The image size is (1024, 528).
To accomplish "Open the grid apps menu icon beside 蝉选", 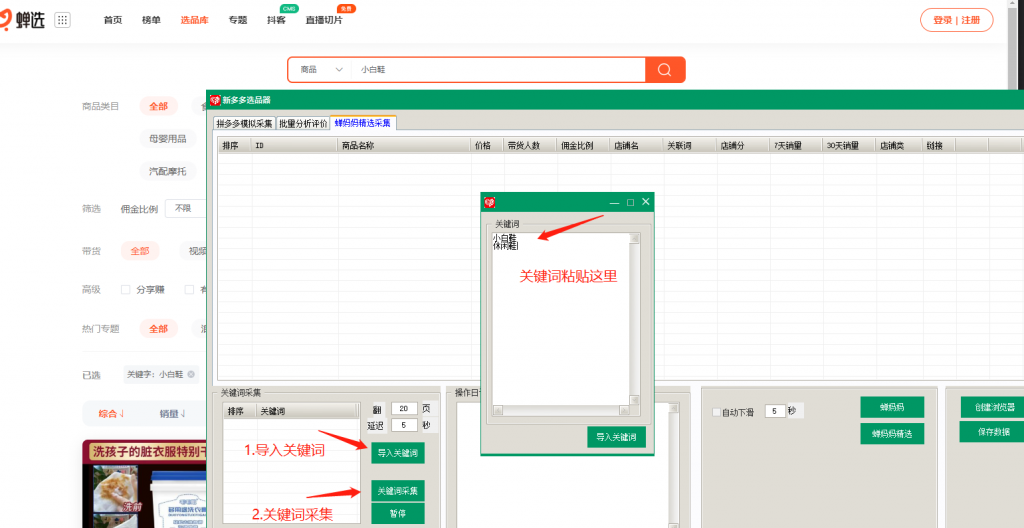I will pyautogui.click(x=62, y=20).
